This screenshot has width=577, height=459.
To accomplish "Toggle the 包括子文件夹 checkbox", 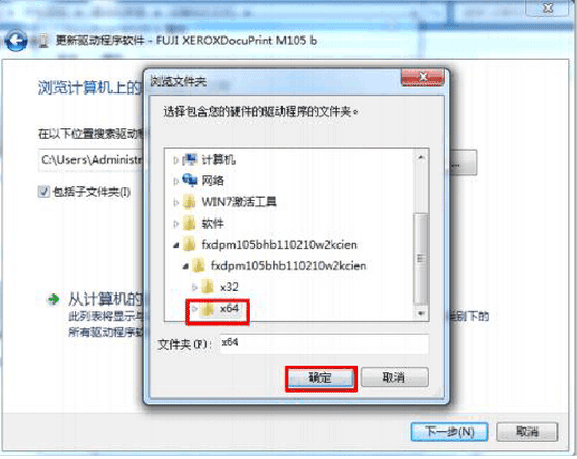I will 43,191.
